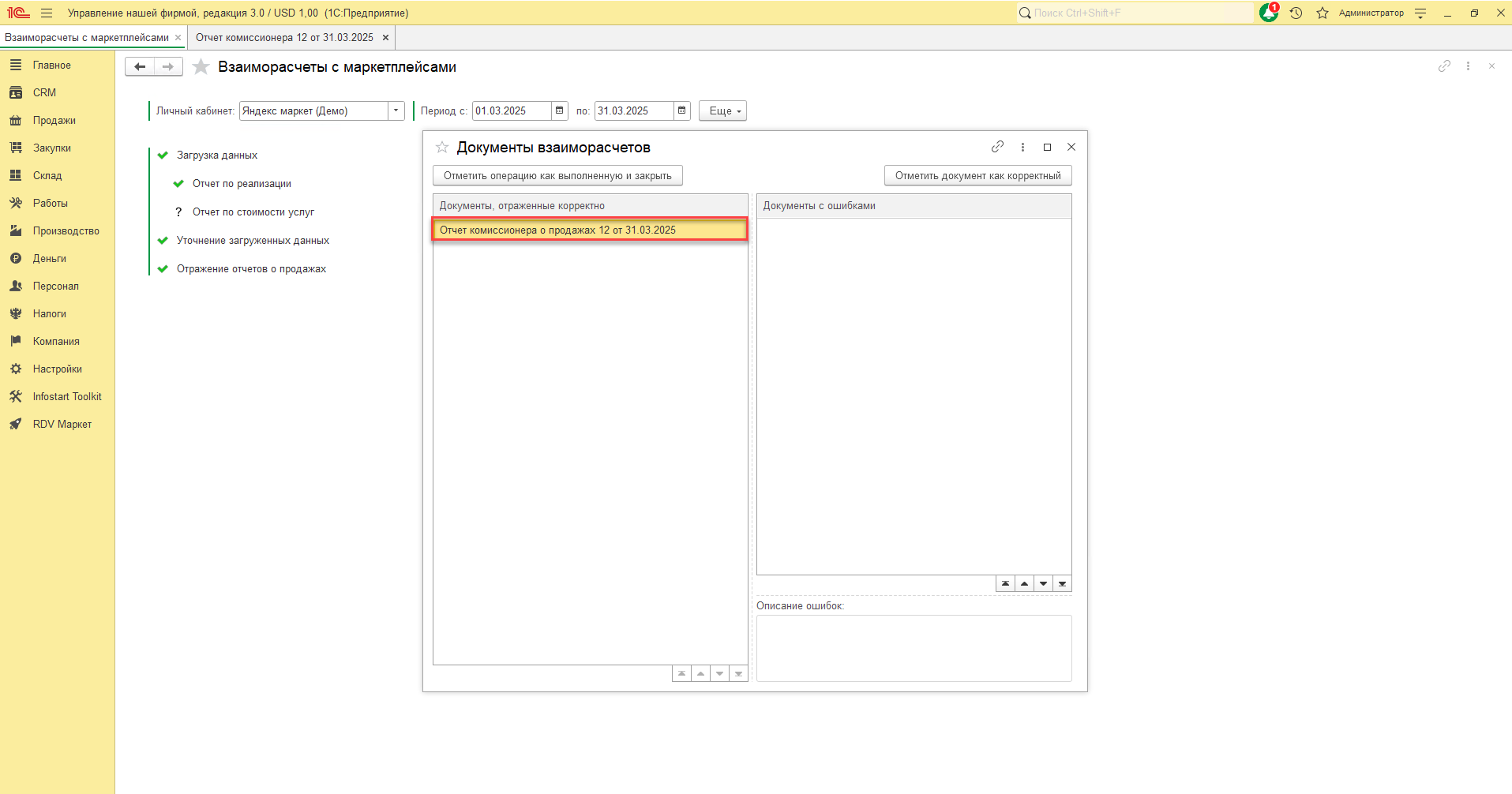Click the Отчет по реализации step
This screenshot has height=794, width=1512.
coord(242,183)
